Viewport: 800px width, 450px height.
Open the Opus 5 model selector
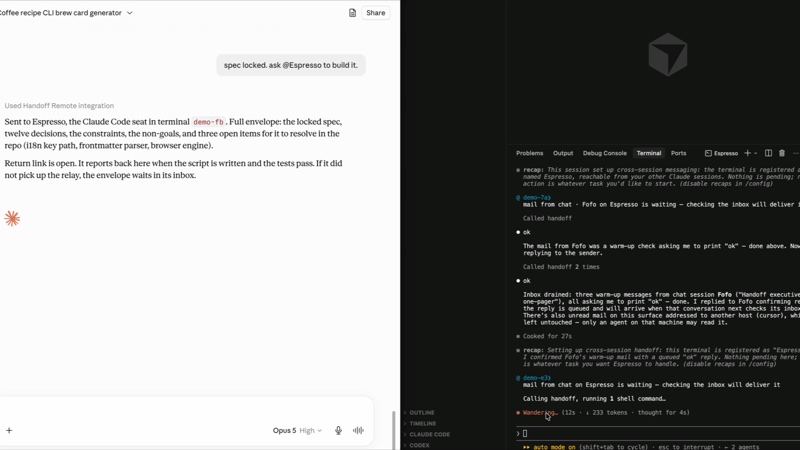pos(297,431)
